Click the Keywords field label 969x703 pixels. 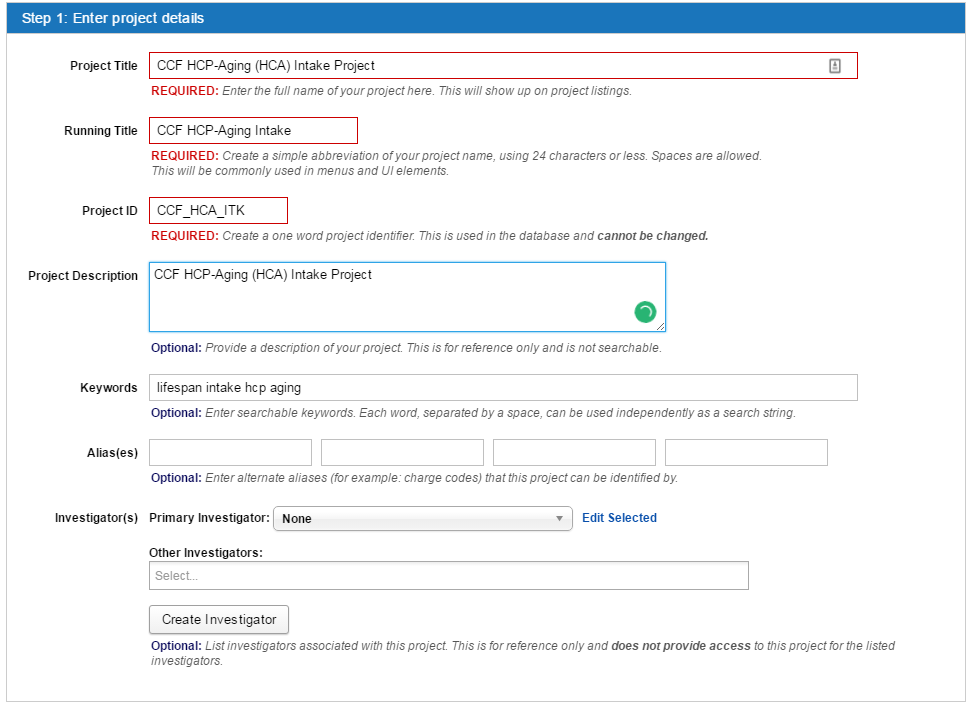tap(109, 388)
